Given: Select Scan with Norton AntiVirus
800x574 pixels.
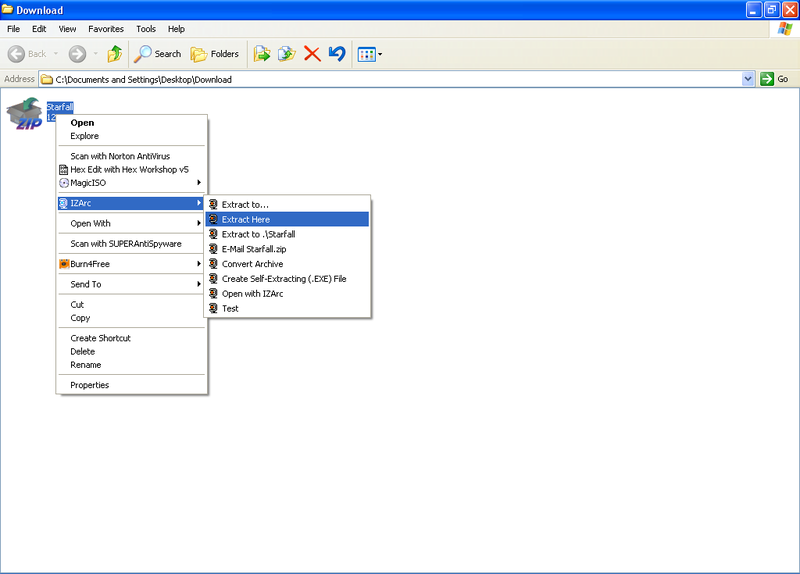Looking at the screenshot, I should tap(132, 156).
